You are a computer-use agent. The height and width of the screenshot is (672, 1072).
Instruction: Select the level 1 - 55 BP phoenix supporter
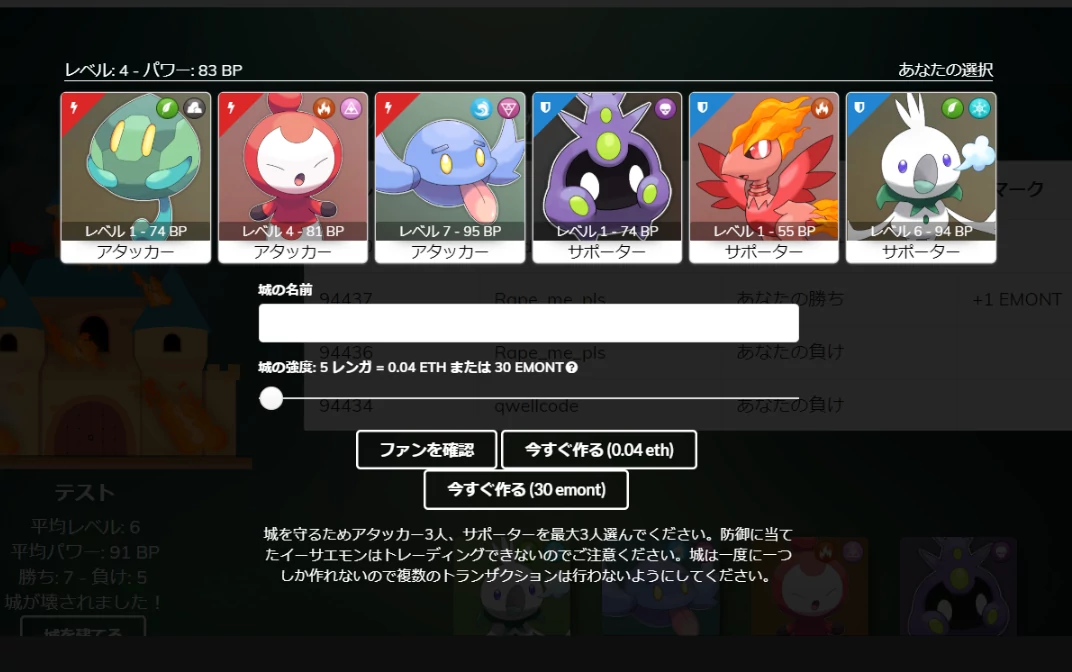tap(764, 178)
